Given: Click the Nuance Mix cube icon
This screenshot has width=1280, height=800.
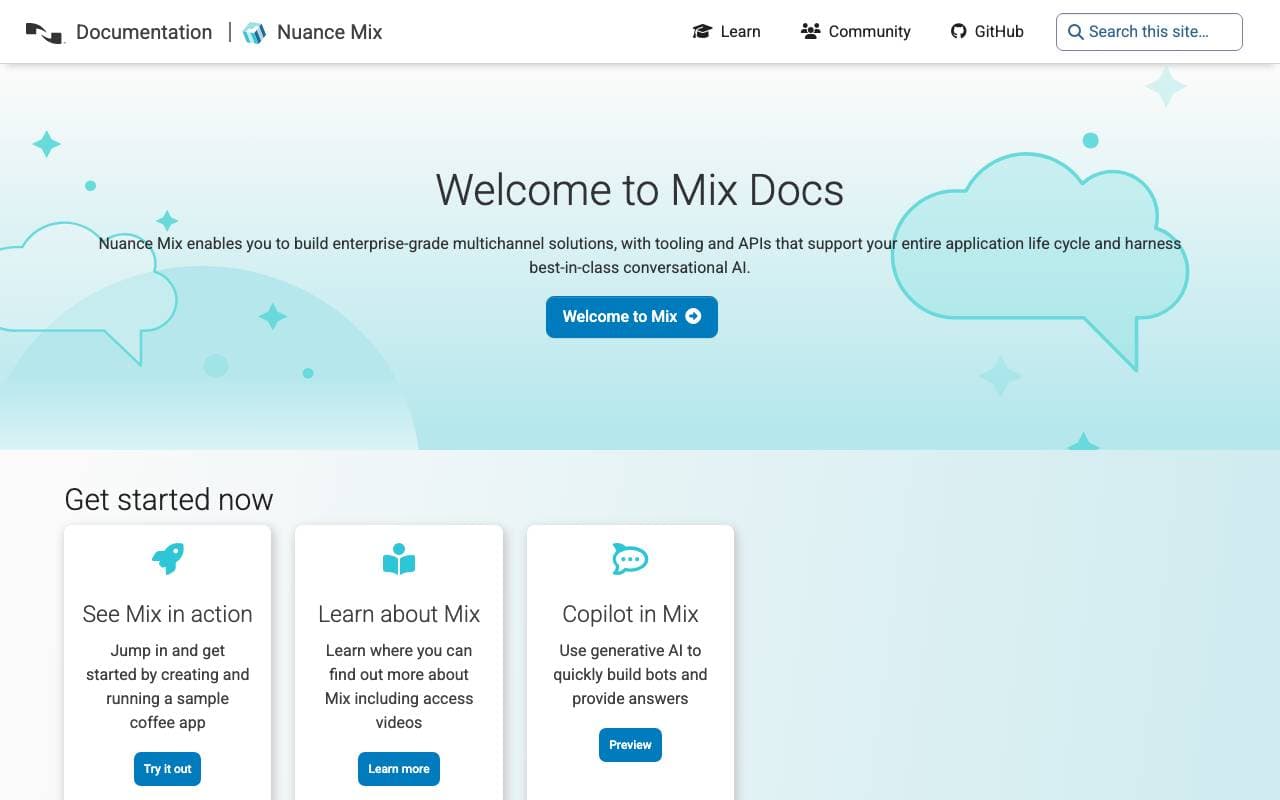Looking at the screenshot, I should point(254,33).
